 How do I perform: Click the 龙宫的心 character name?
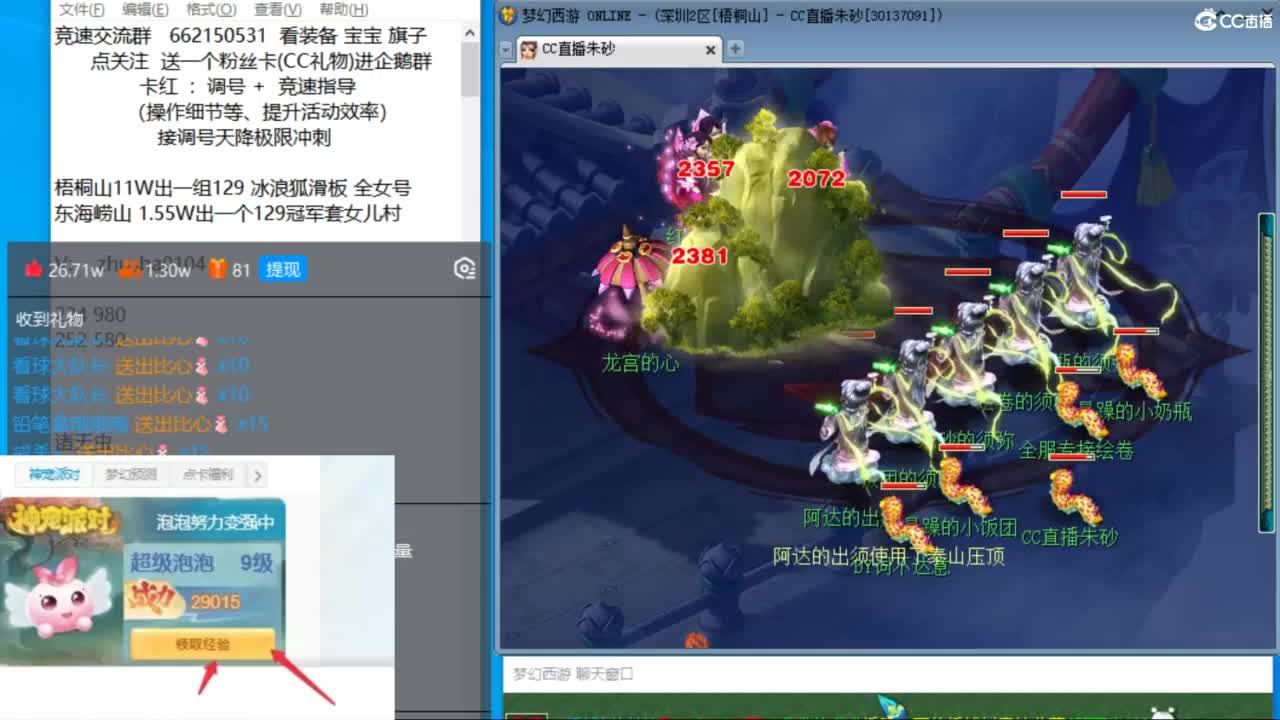click(x=640, y=363)
